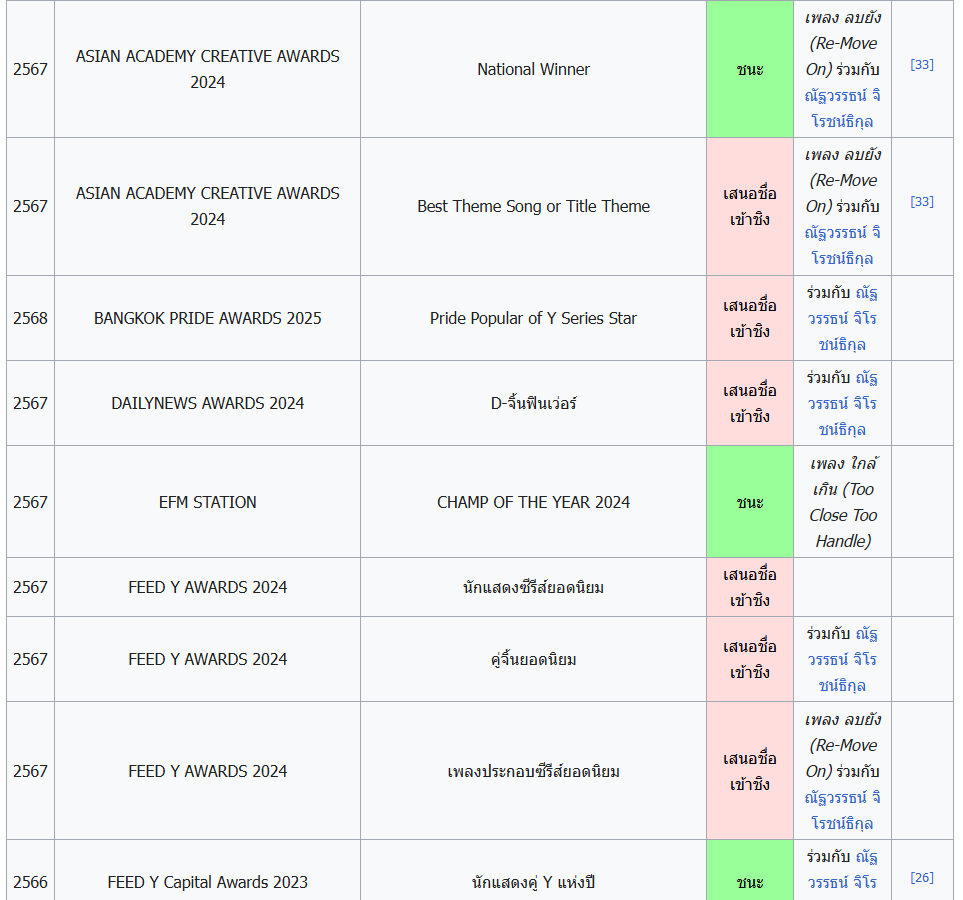This screenshot has width=963, height=900.
Task: Select 'DAILYNEWS AWARDS 2024' cell
Action: 208,403
